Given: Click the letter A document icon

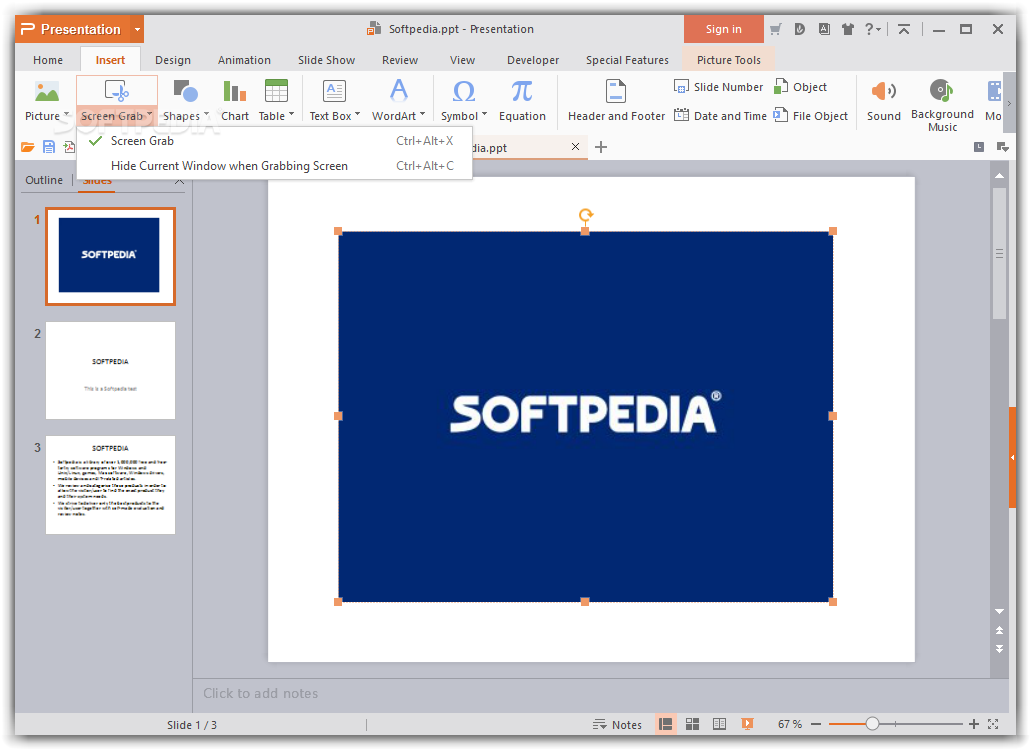Looking at the screenshot, I should (x=824, y=29).
